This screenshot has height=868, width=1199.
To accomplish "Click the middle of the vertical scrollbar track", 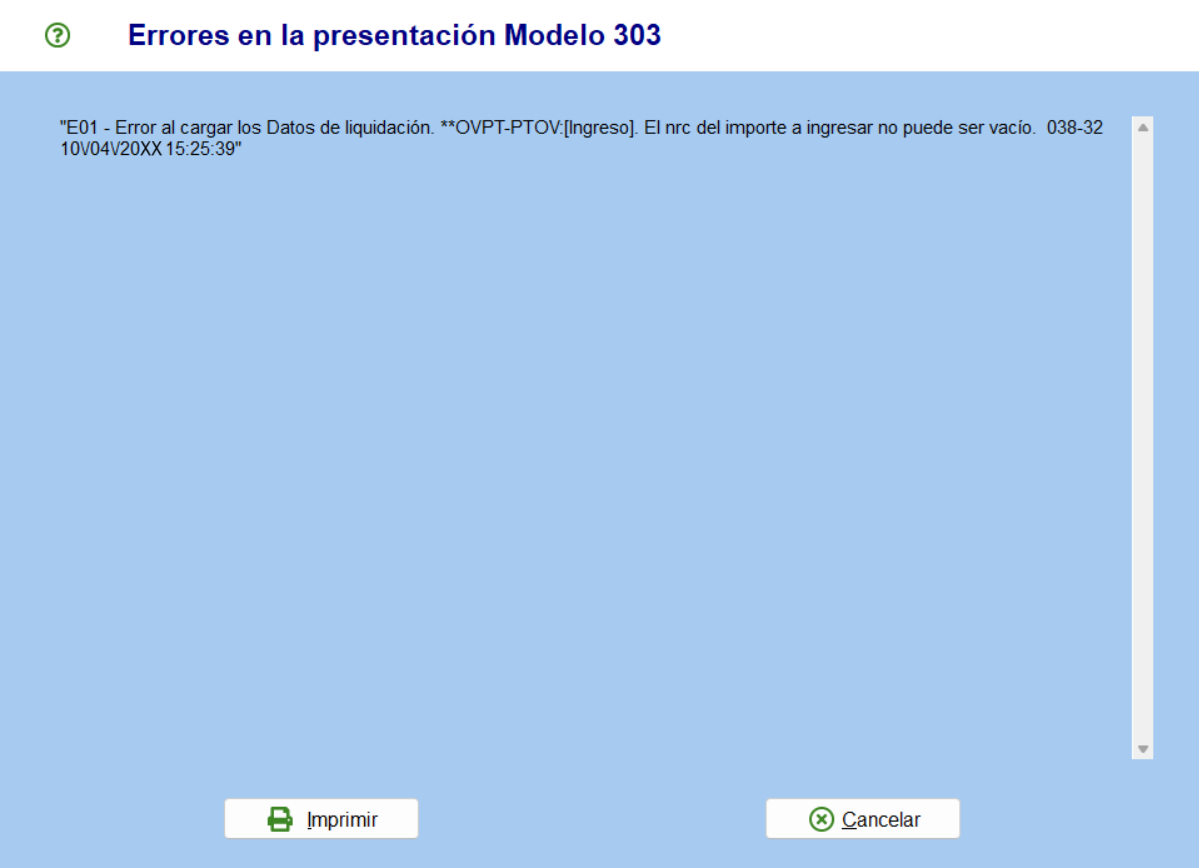I will [x=1142, y=438].
